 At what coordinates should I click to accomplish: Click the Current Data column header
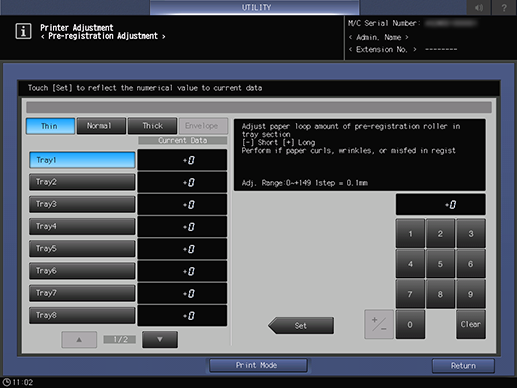(183, 140)
